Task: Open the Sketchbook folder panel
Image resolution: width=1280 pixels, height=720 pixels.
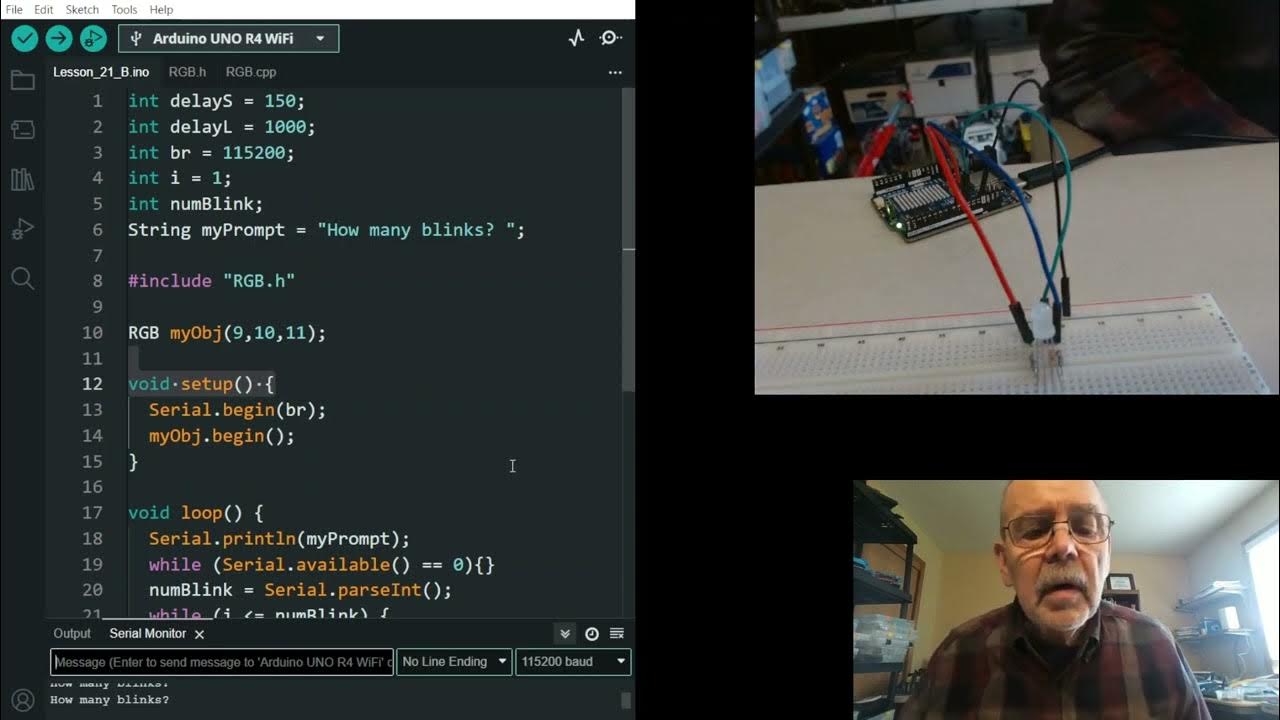Action: pyautogui.click(x=22, y=80)
